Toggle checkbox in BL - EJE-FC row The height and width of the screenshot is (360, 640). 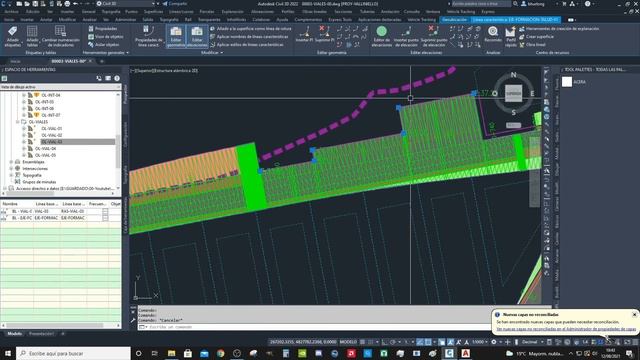pyautogui.click(x=105, y=218)
